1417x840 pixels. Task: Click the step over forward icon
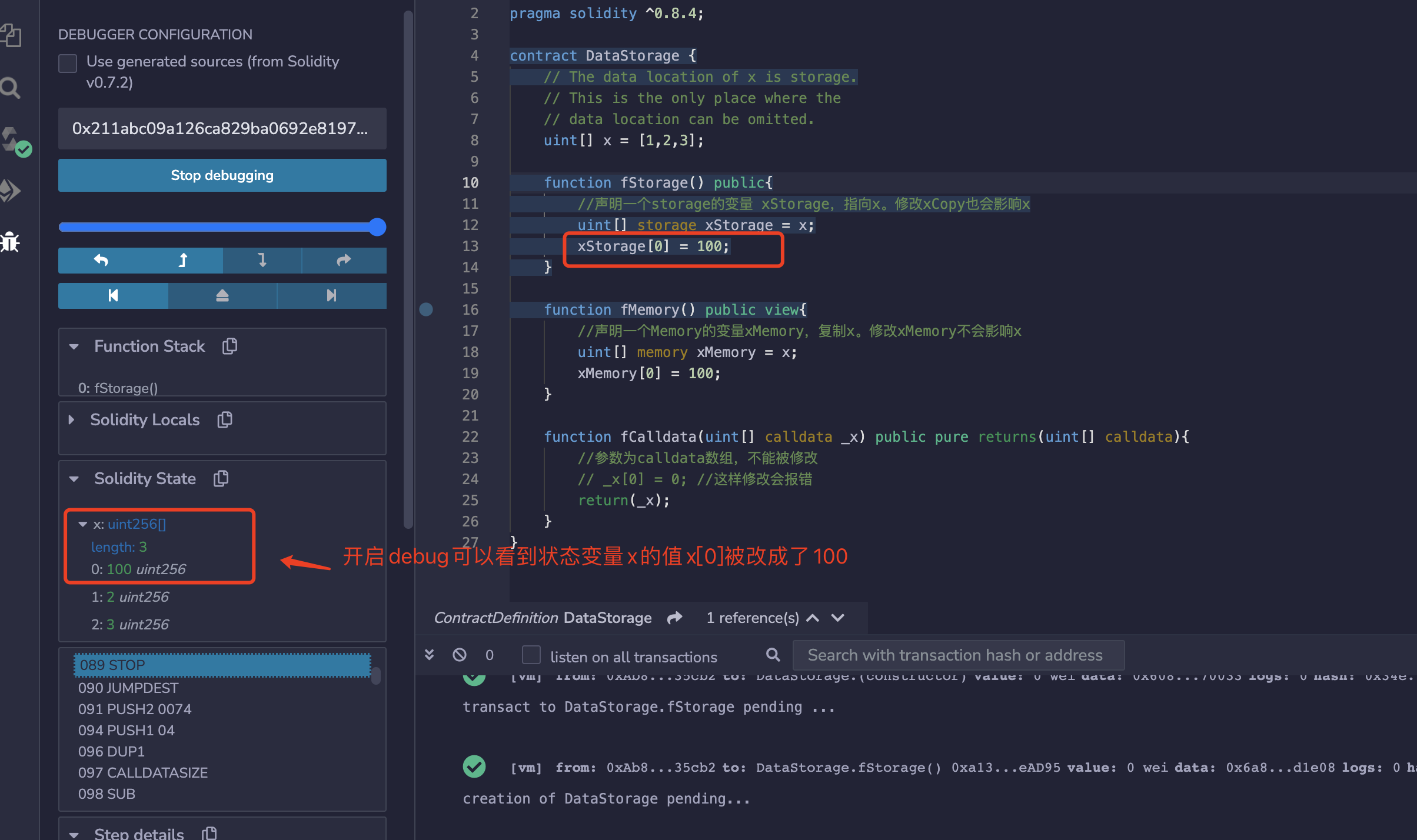pos(344,260)
